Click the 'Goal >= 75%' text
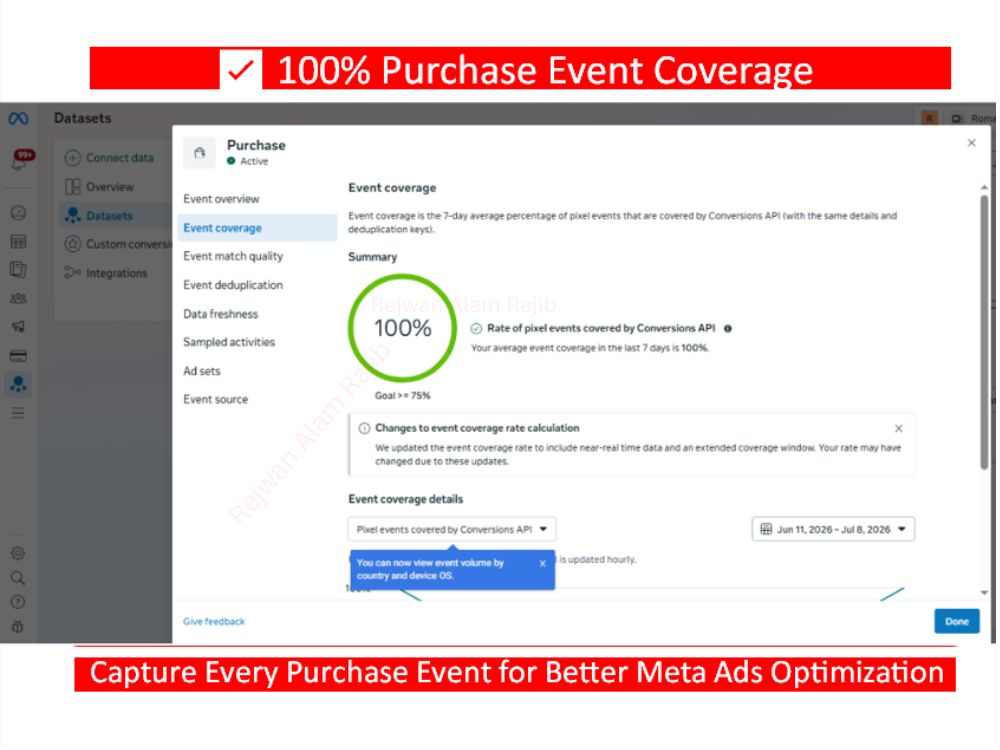1000x750 pixels. [402, 396]
